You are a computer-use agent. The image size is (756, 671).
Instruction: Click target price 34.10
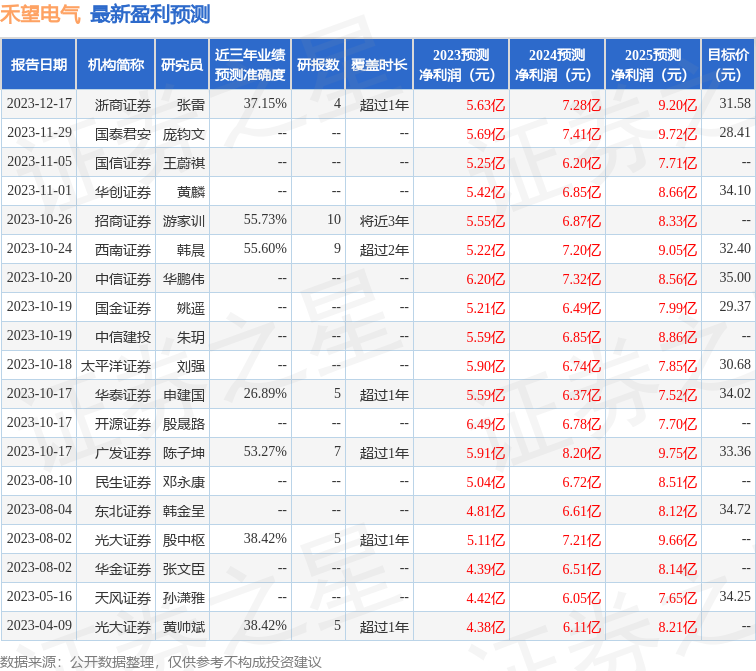coord(735,190)
